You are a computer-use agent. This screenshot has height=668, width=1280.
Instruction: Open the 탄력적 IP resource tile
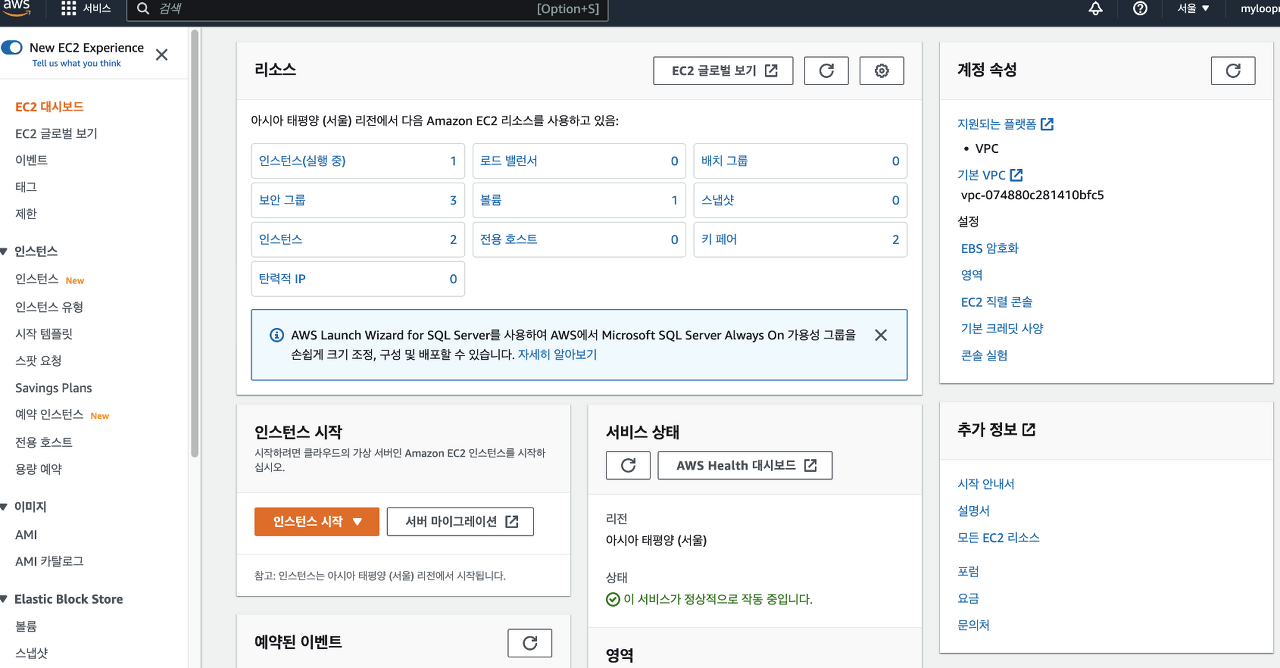coord(357,279)
